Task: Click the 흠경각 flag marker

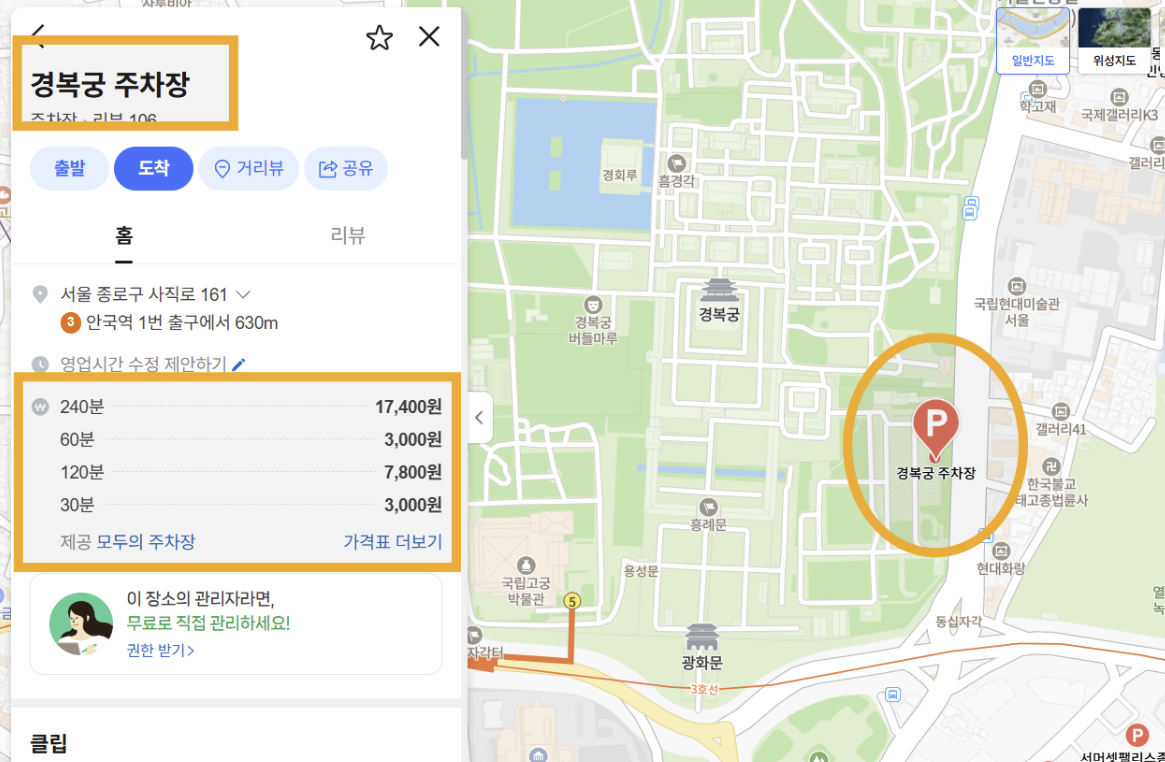Action: [676, 163]
